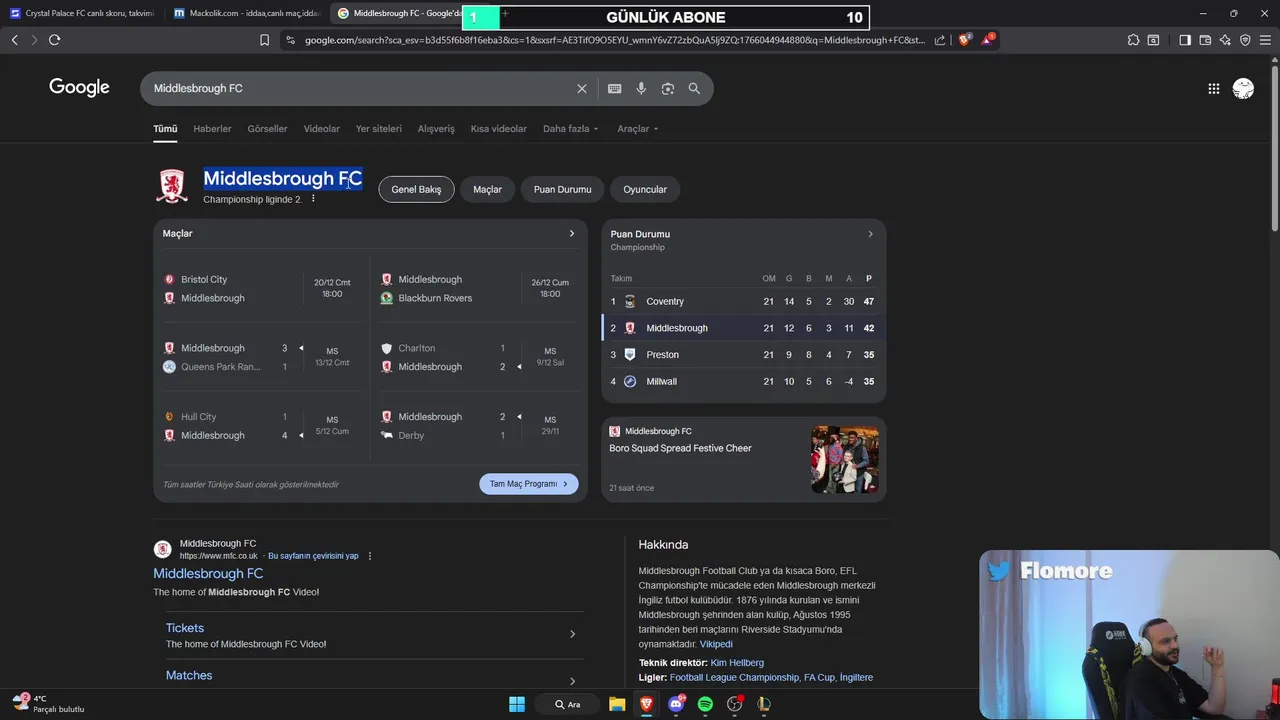Open the share page icon in the address bar
This screenshot has height=720, width=1280.
(x=940, y=40)
